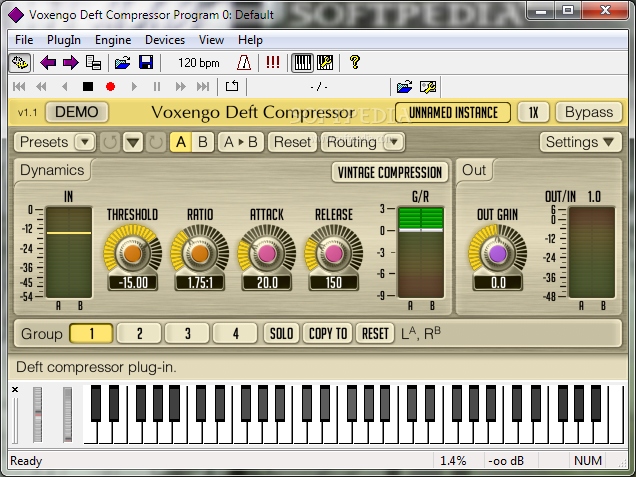Image resolution: width=636 pixels, height=477 pixels.
Task: Open the Help menu
Action: (250, 40)
